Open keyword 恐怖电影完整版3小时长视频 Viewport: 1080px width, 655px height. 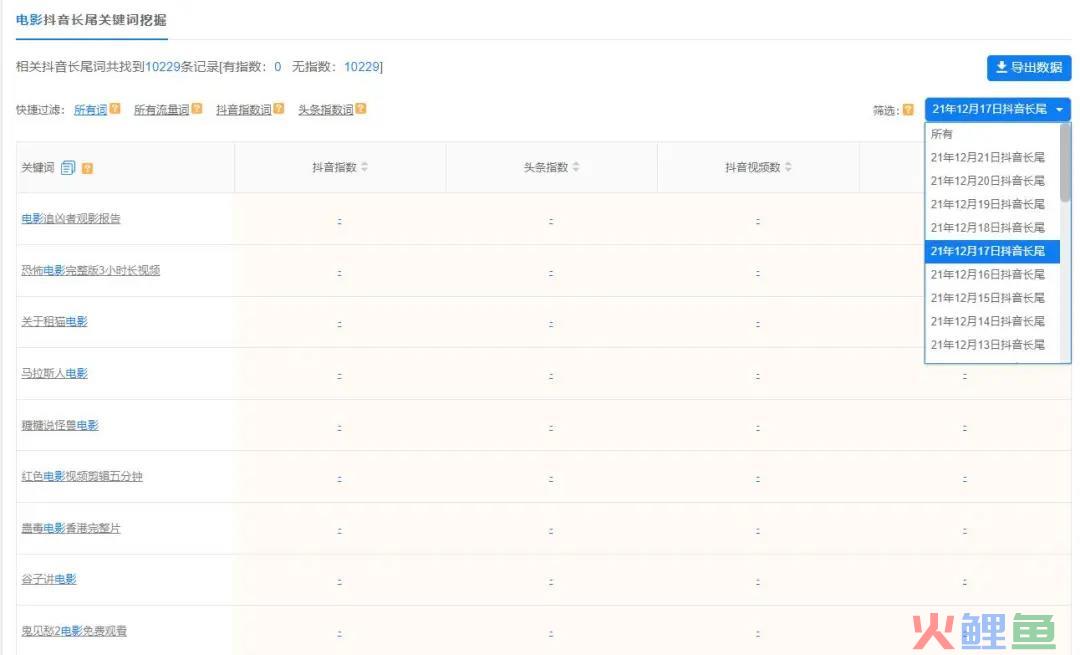[x=90, y=270]
